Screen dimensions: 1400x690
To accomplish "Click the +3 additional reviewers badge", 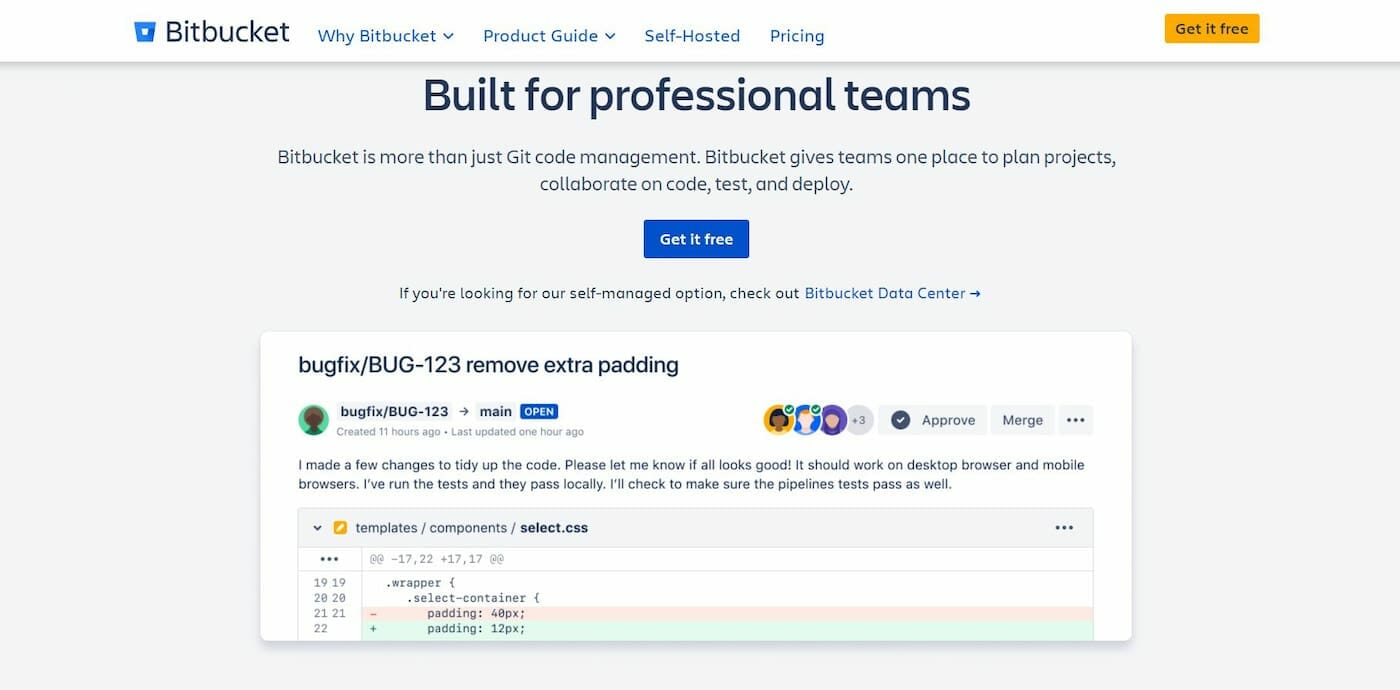I will click(x=858, y=420).
